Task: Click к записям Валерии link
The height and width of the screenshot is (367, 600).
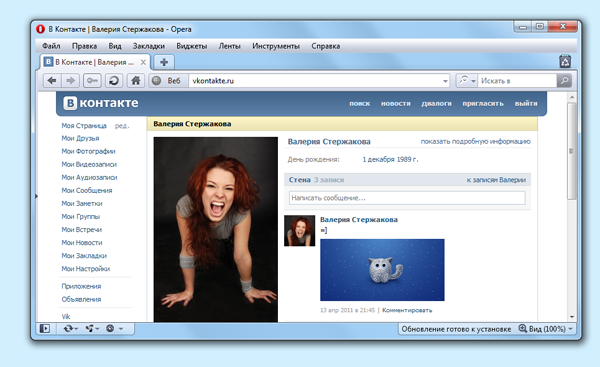Action: point(496,179)
